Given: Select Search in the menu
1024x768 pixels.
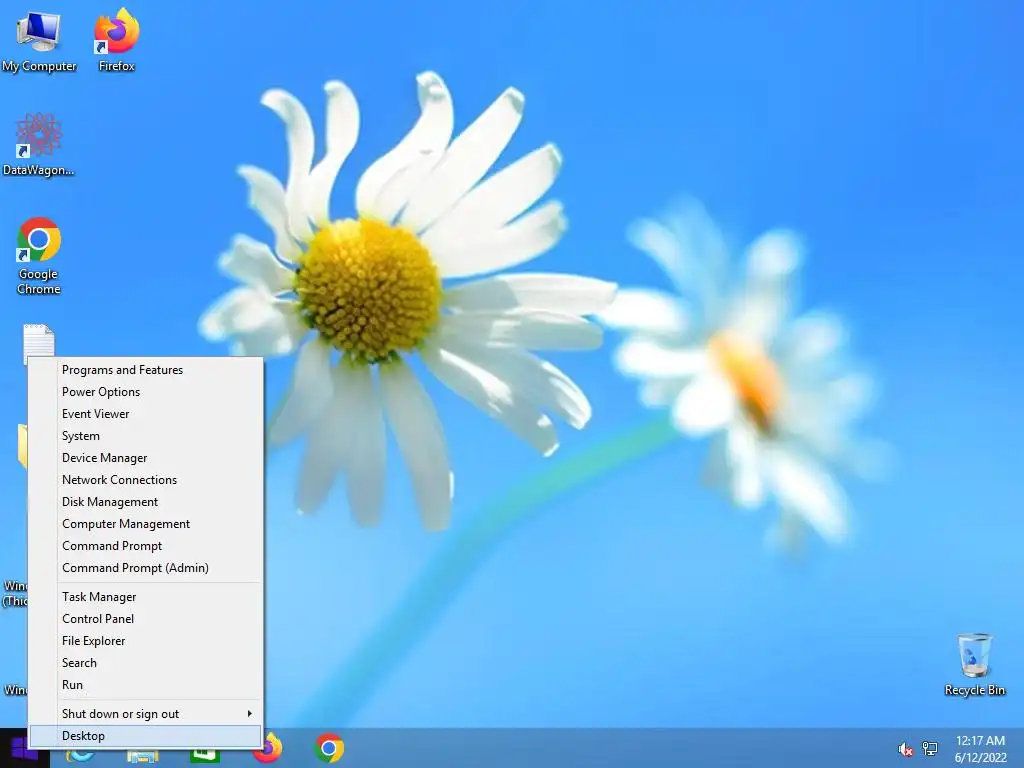Looking at the screenshot, I should pyautogui.click(x=146, y=663).
